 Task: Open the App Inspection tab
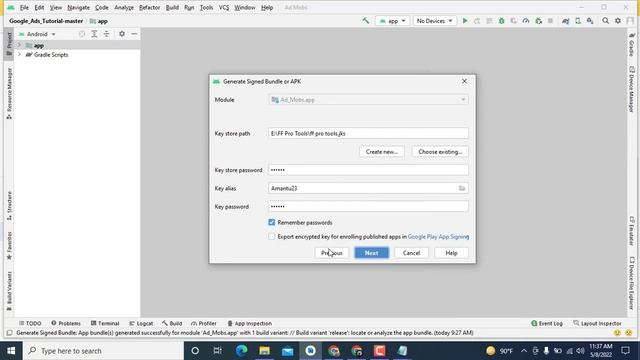point(249,323)
